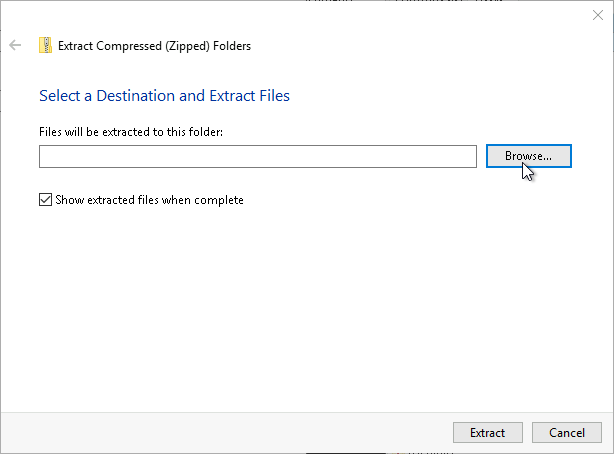Click the word "Folders" in the dialog title

pos(231,45)
